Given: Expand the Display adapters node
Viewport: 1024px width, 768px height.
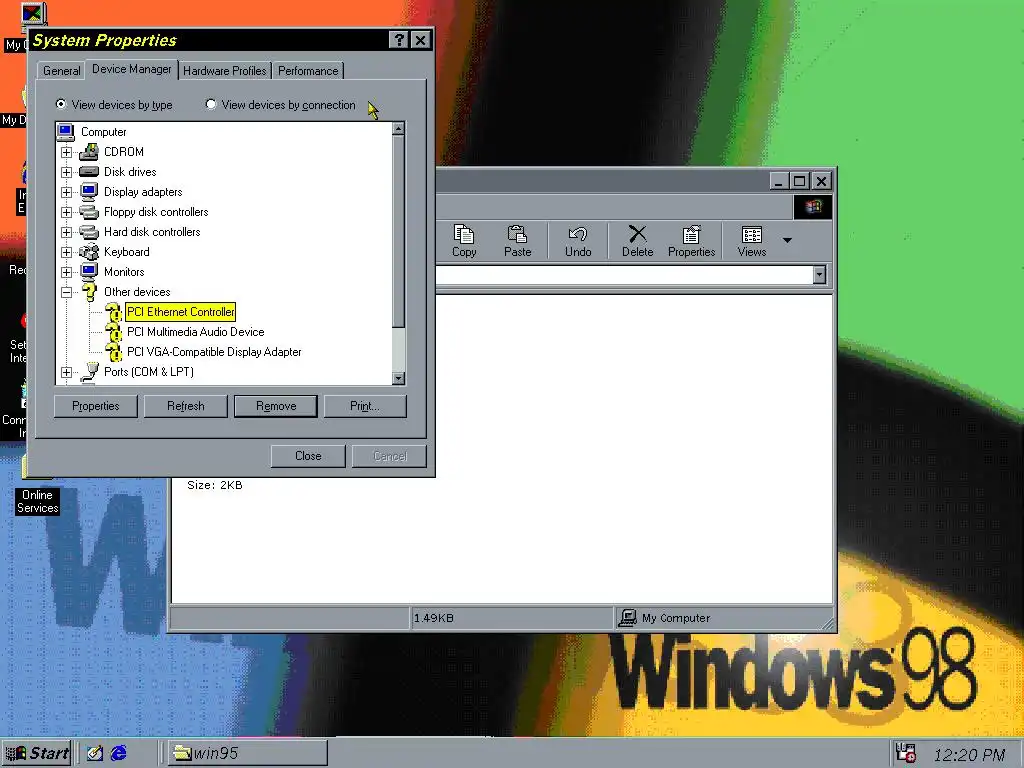Looking at the screenshot, I should coord(66,192).
